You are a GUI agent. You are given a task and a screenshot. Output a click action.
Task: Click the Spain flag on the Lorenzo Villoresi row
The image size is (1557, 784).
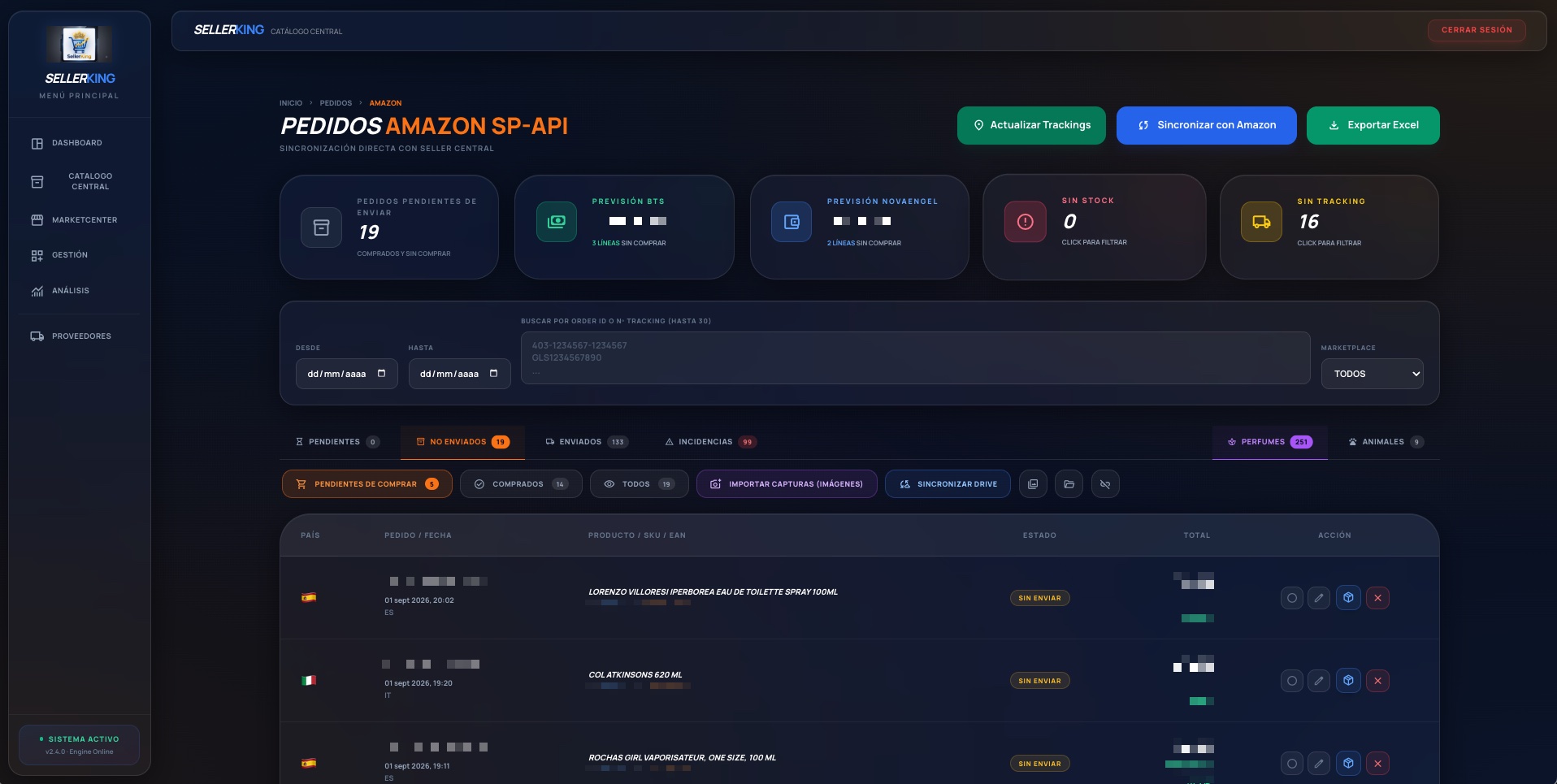[309, 597]
